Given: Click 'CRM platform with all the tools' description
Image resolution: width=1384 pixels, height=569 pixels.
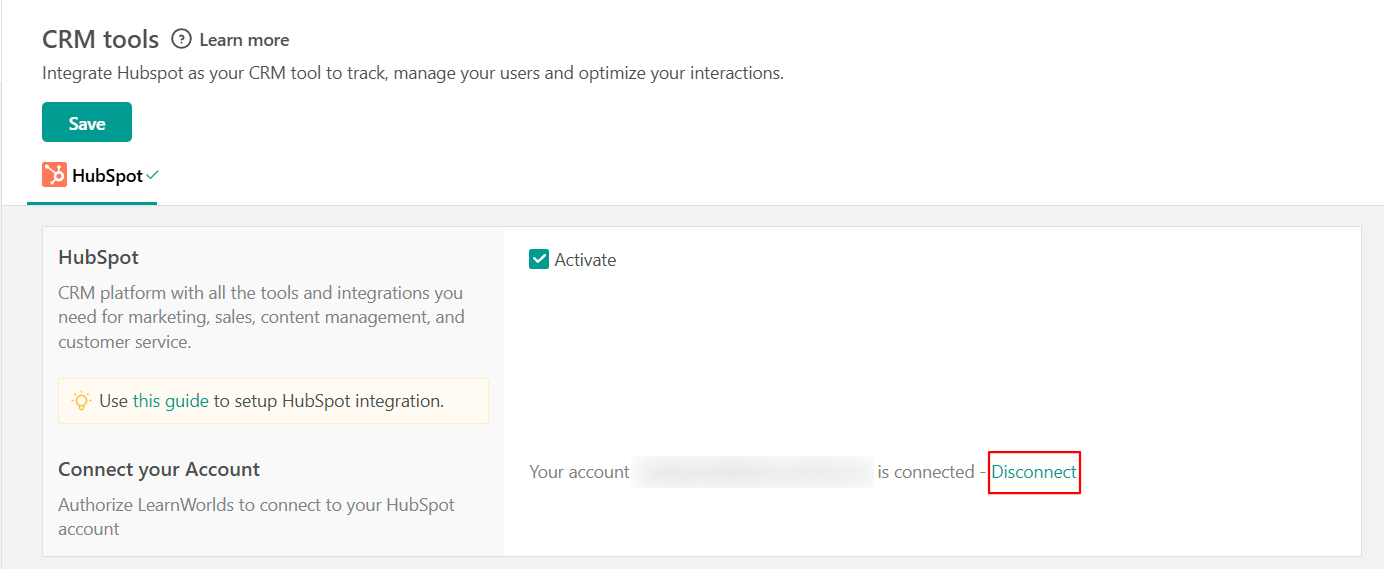Looking at the screenshot, I should coord(261,317).
